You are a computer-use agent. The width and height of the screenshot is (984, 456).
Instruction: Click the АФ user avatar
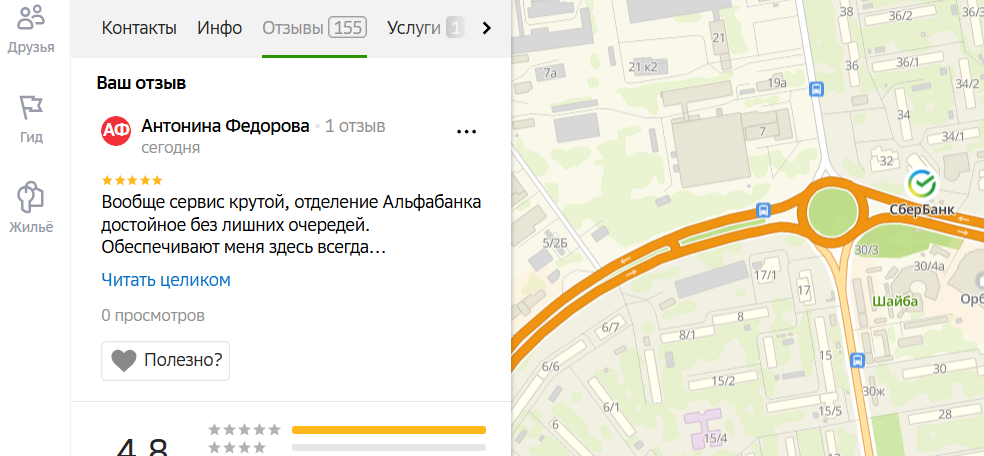point(116,131)
